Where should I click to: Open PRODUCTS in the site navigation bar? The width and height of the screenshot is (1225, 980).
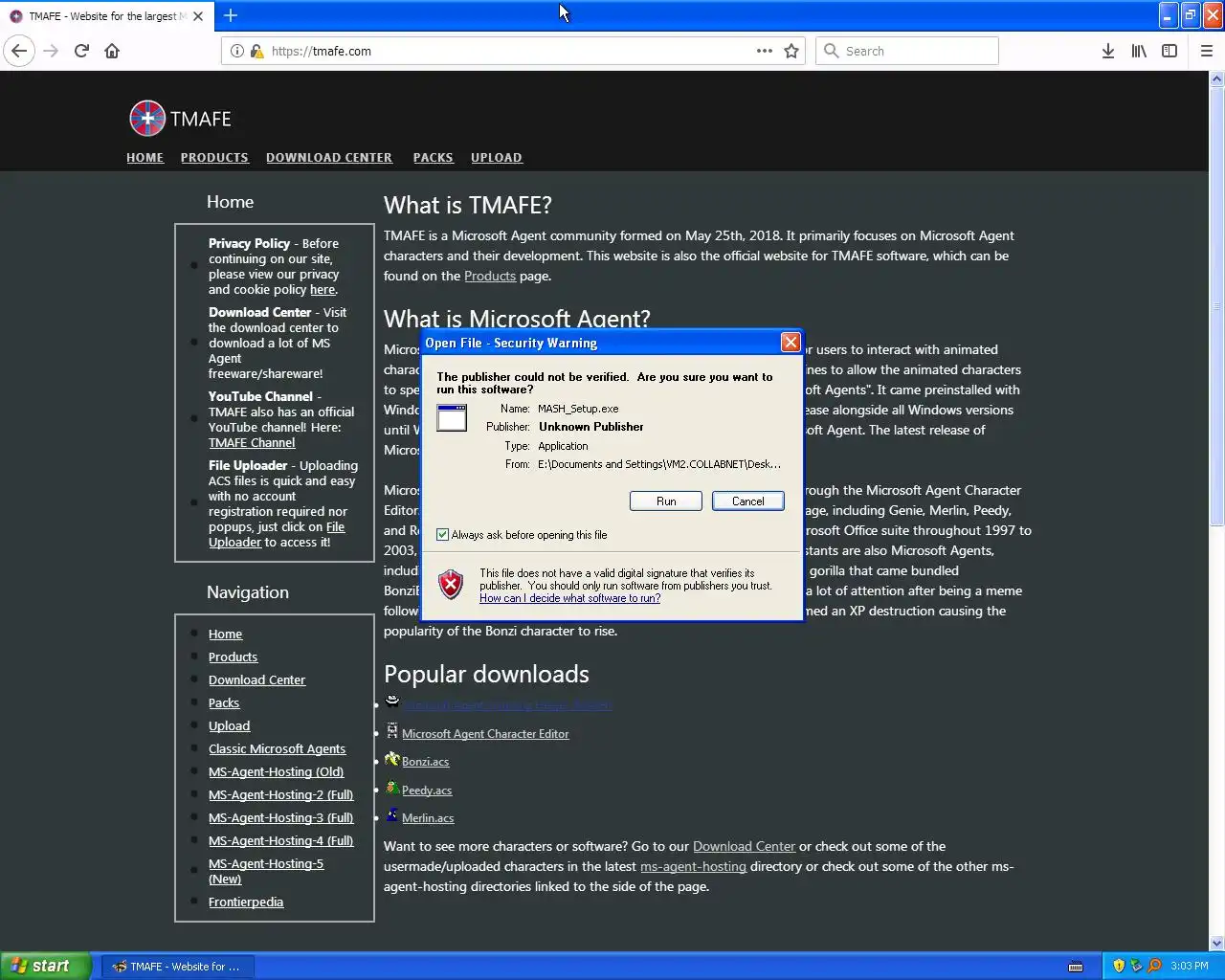[214, 158]
